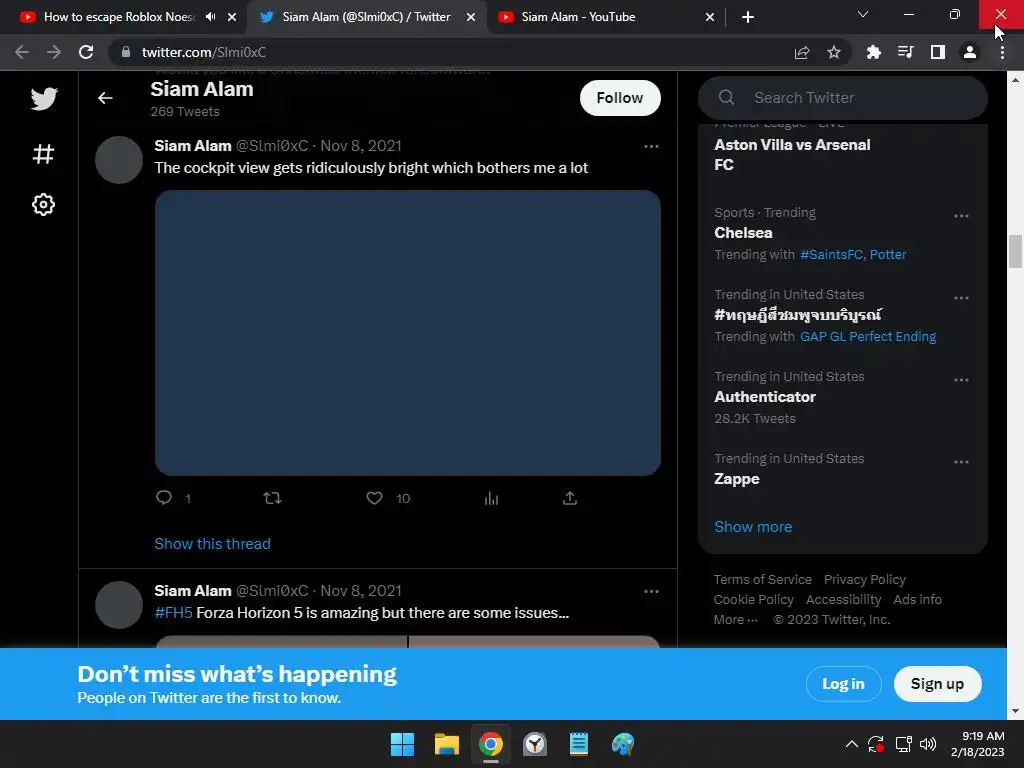
Task: Open File Explorer from taskbar
Action: pyautogui.click(x=447, y=744)
